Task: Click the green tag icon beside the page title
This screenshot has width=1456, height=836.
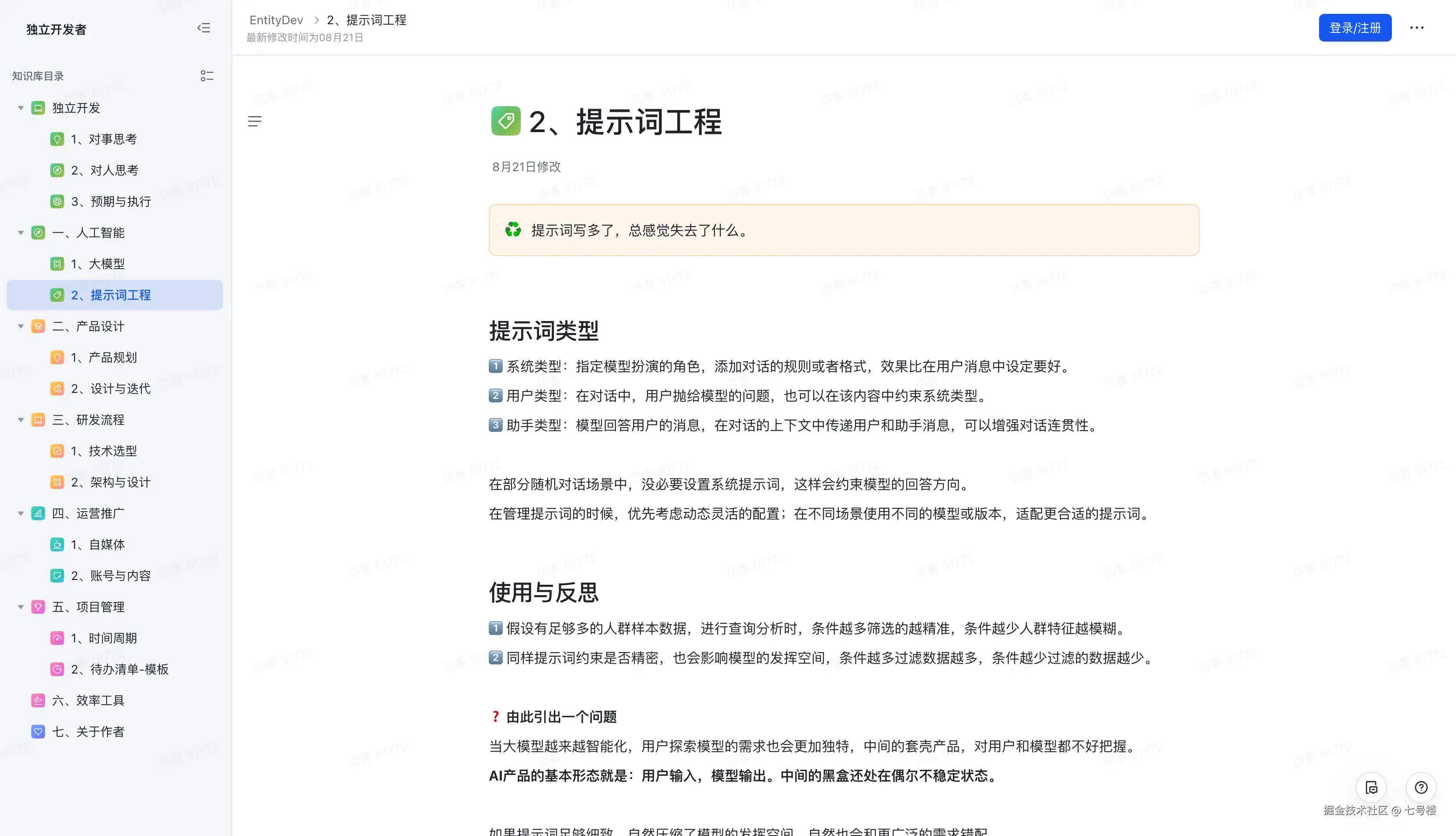Action: 505,121
